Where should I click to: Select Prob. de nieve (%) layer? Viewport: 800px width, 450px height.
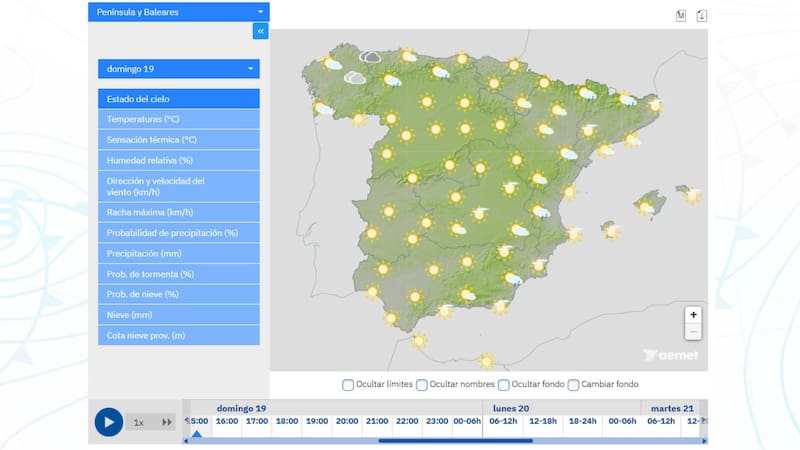(x=179, y=294)
